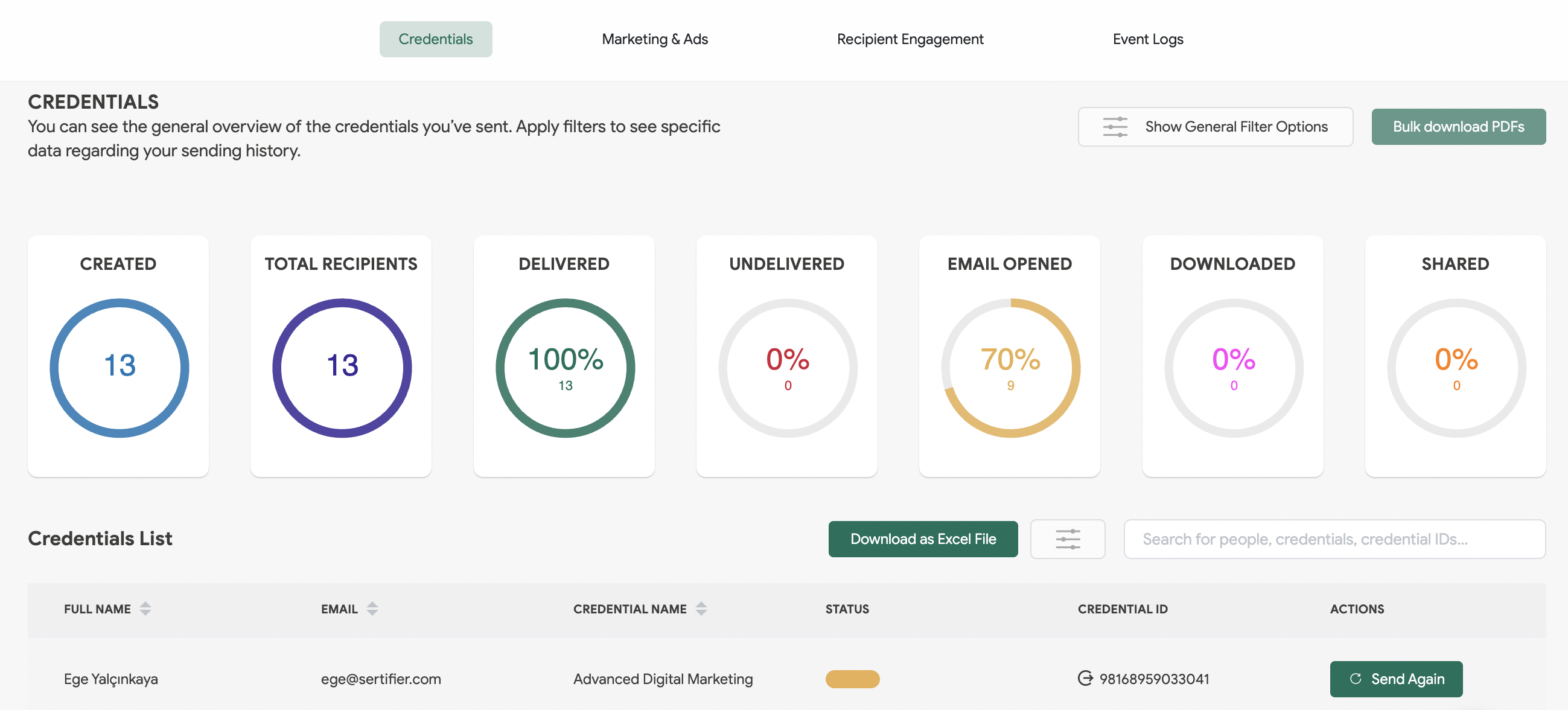Click the Credentials List heading
The height and width of the screenshot is (710, 1568).
tap(100, 539)
